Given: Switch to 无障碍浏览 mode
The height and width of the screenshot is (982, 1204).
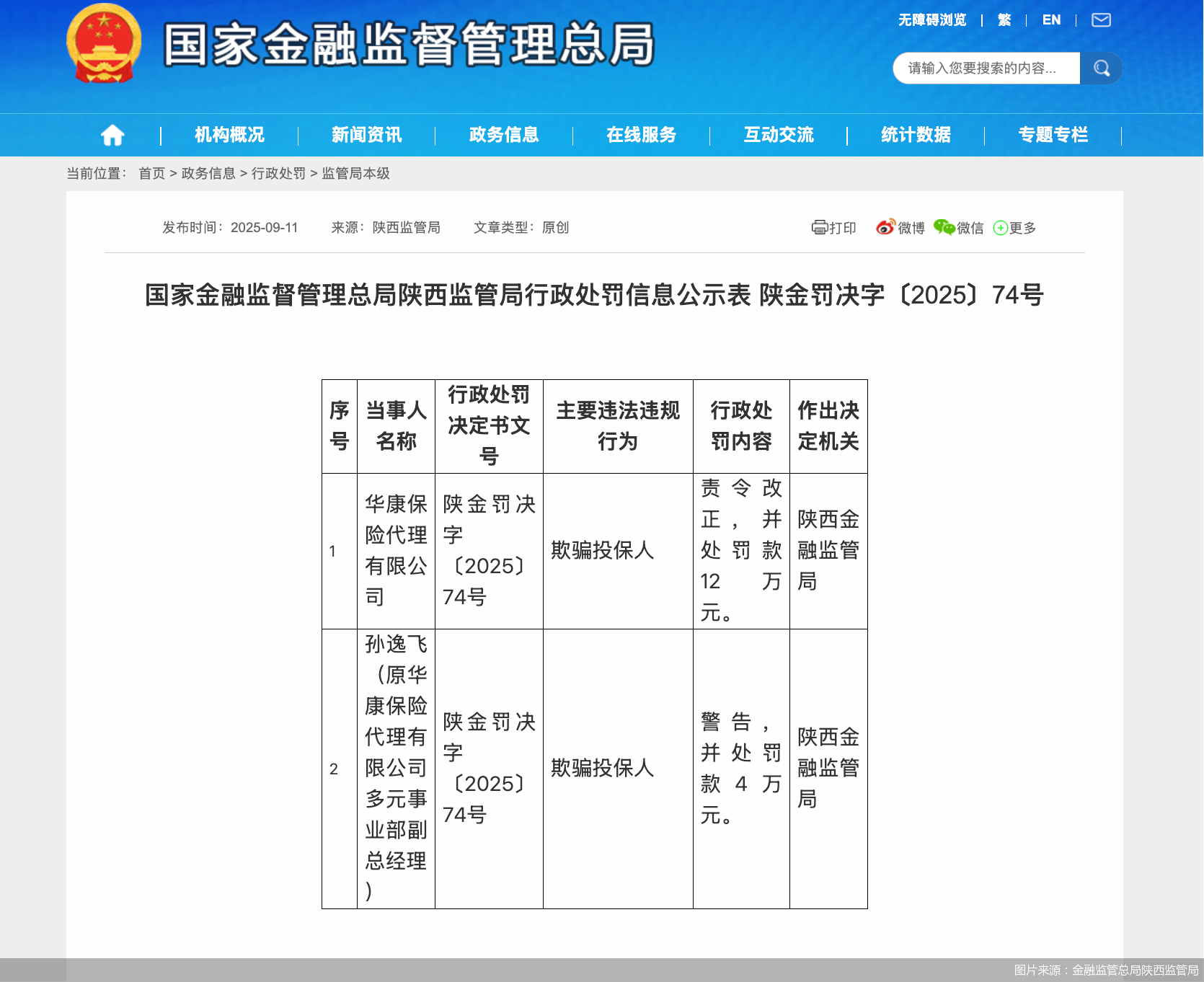Looking at the screenshot, I should [931, 20].
